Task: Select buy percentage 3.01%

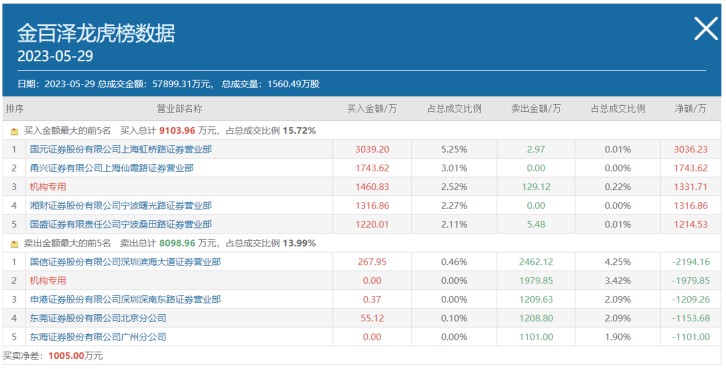Action: tap(454, 168)
